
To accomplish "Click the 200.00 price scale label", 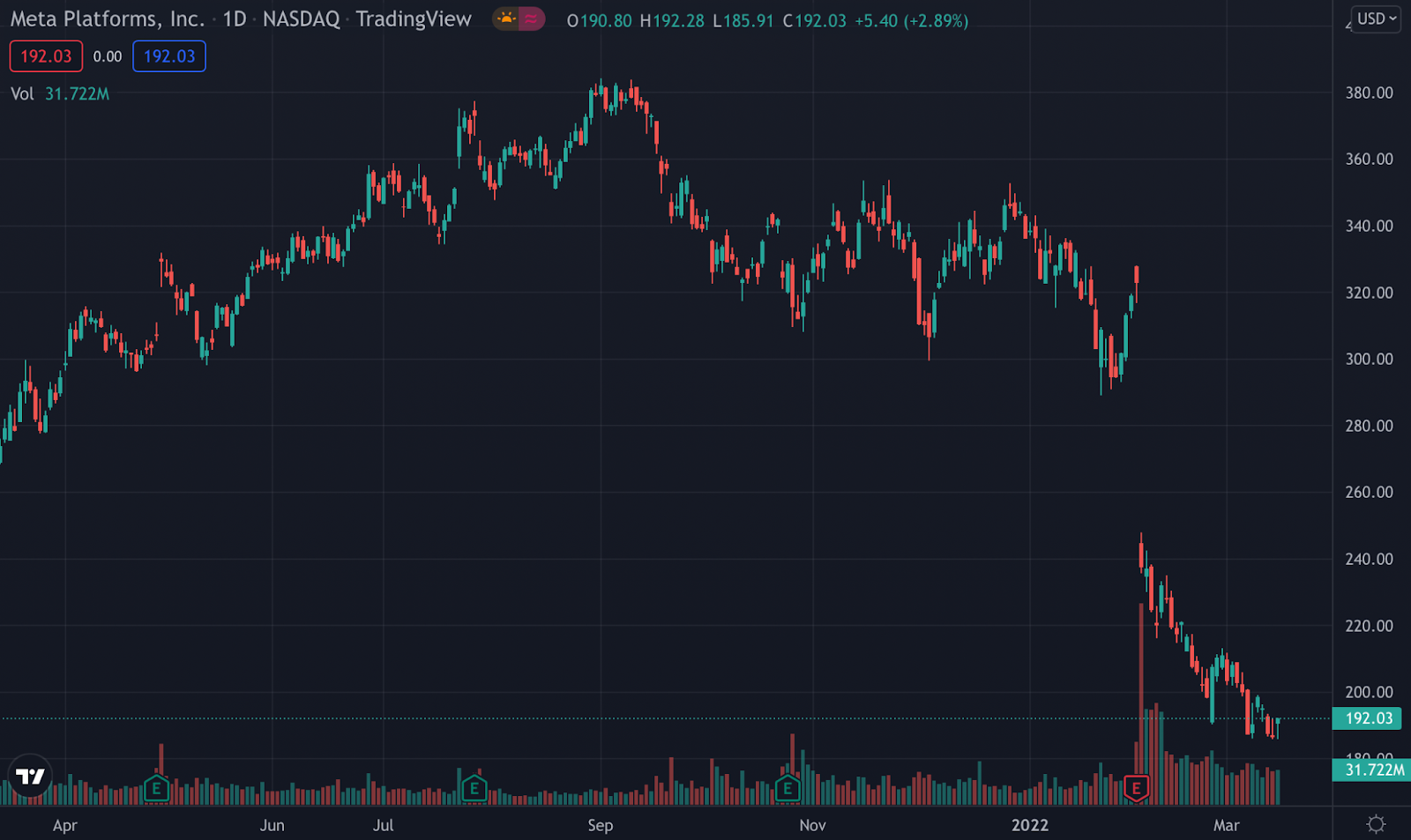I will pos(1370,692).
